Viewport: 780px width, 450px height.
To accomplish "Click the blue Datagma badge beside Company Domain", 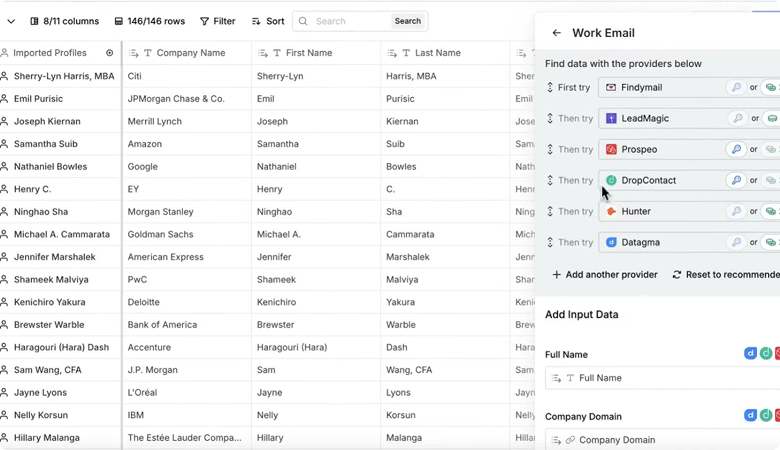I will point(750,415).
